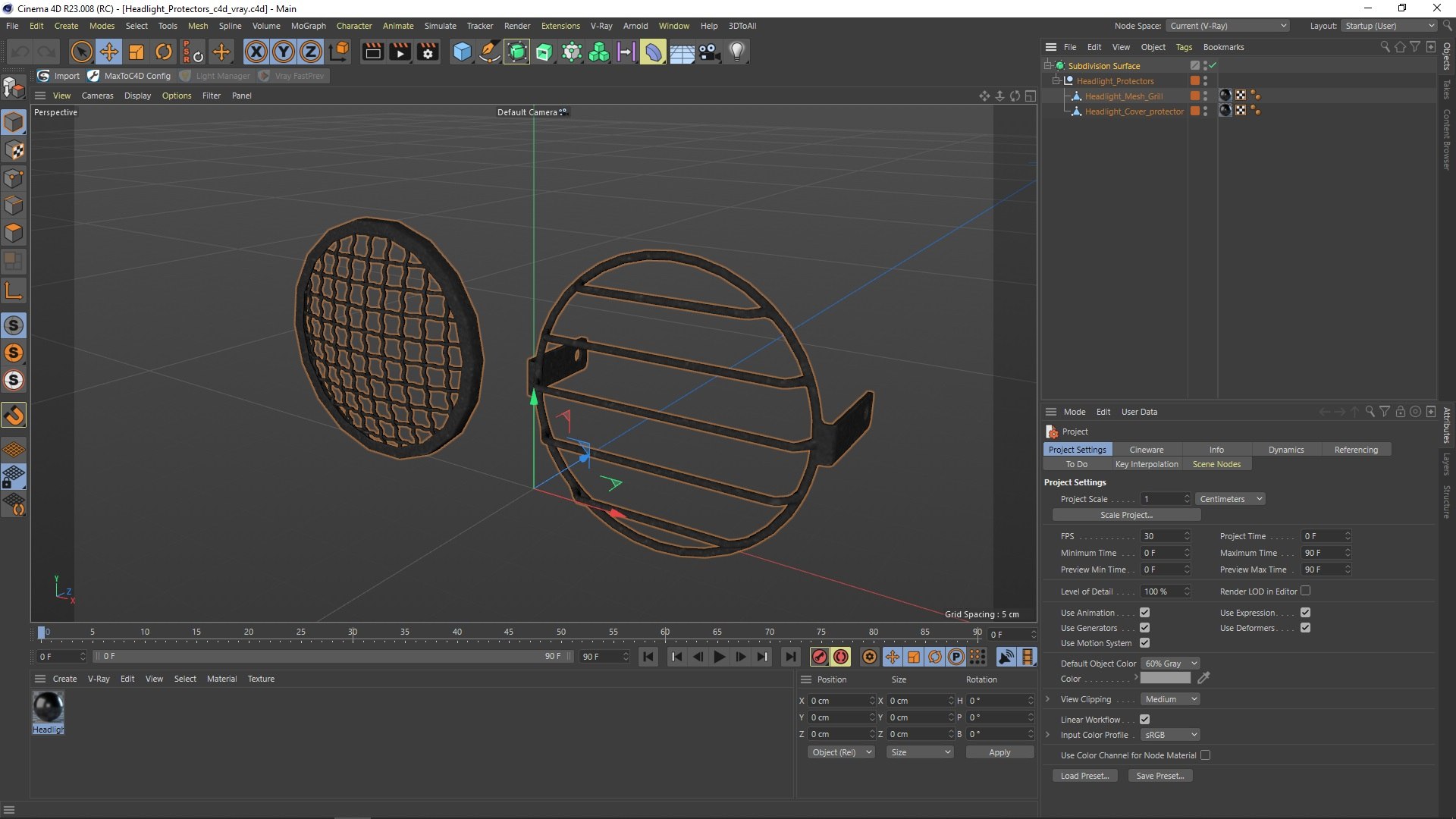Click the gray Color swatch
This screenshot has height=819, width=1456.
1166,679
